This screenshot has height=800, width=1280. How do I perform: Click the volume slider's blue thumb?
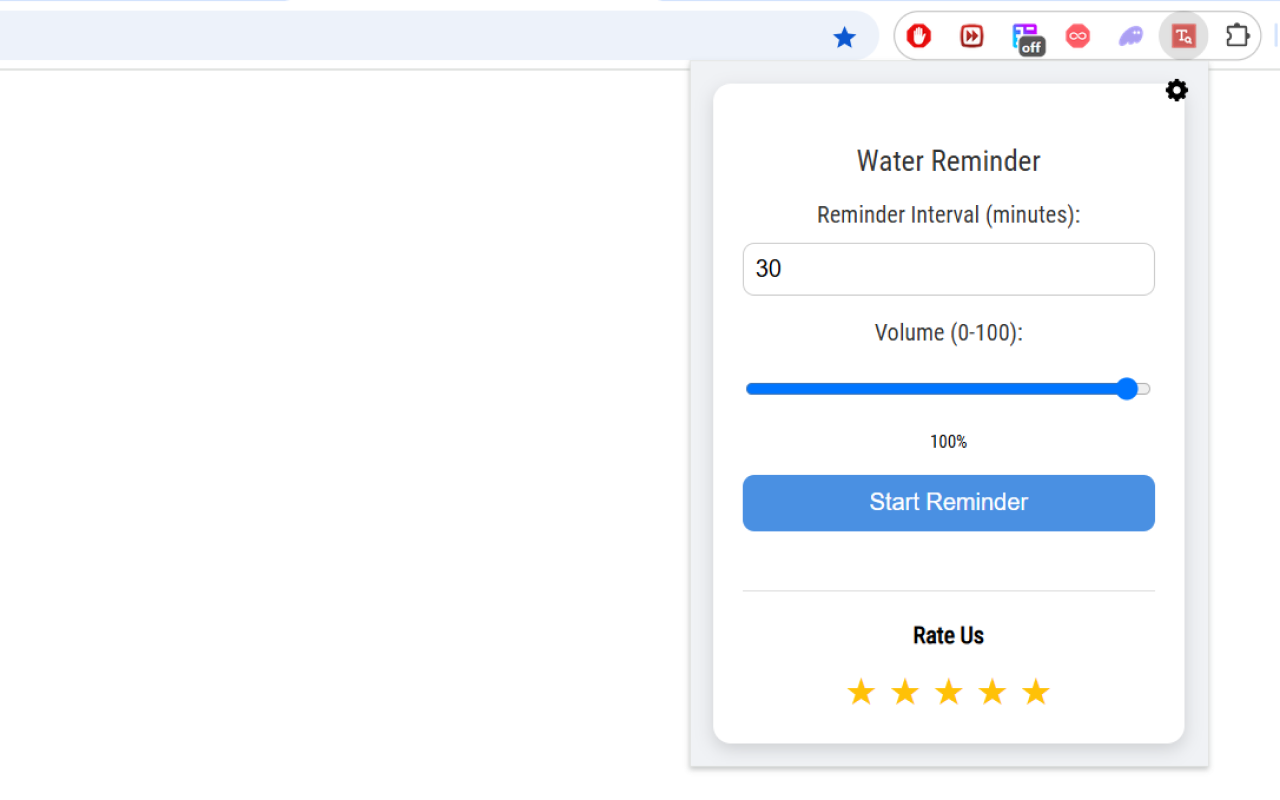1127,389
